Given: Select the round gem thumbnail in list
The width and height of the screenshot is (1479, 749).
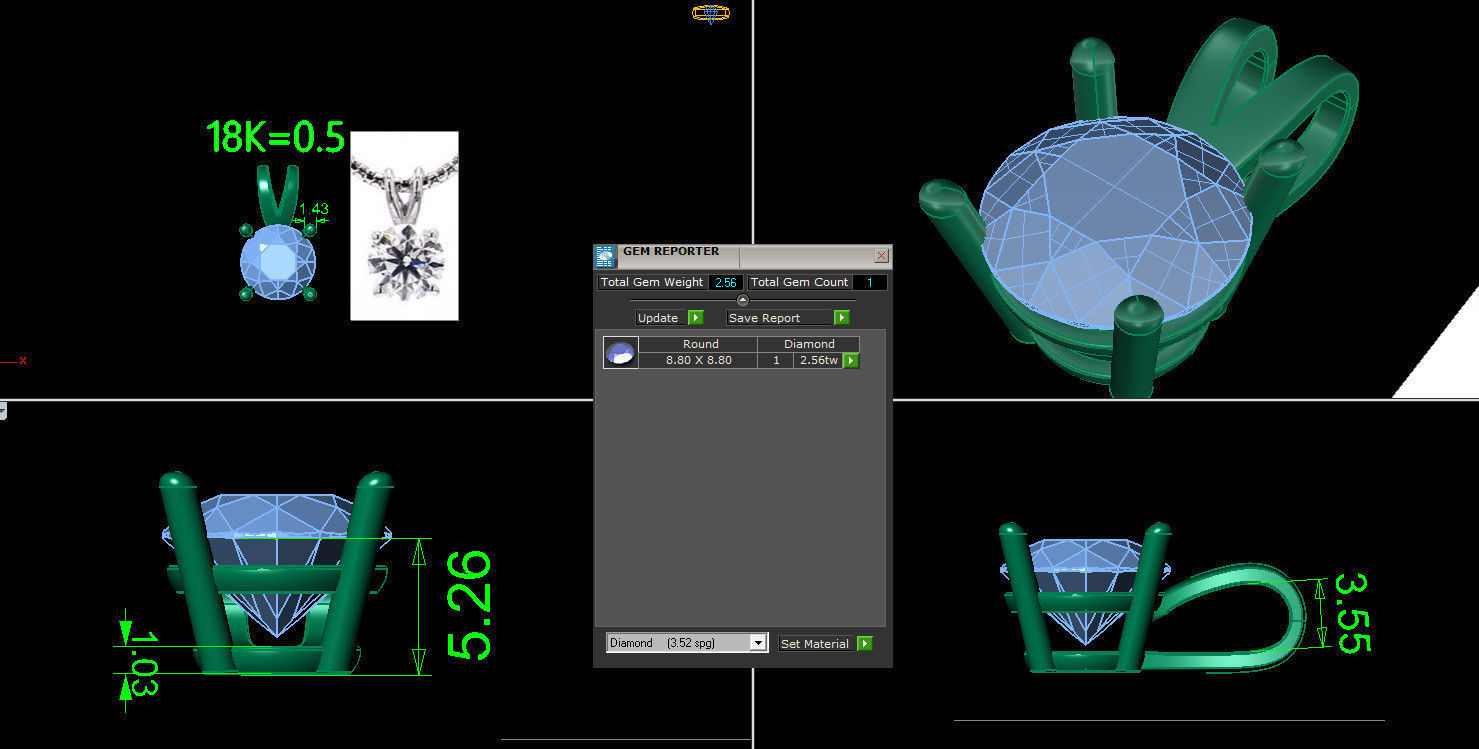Looking at the screenshot, I should tap(620, 352).
